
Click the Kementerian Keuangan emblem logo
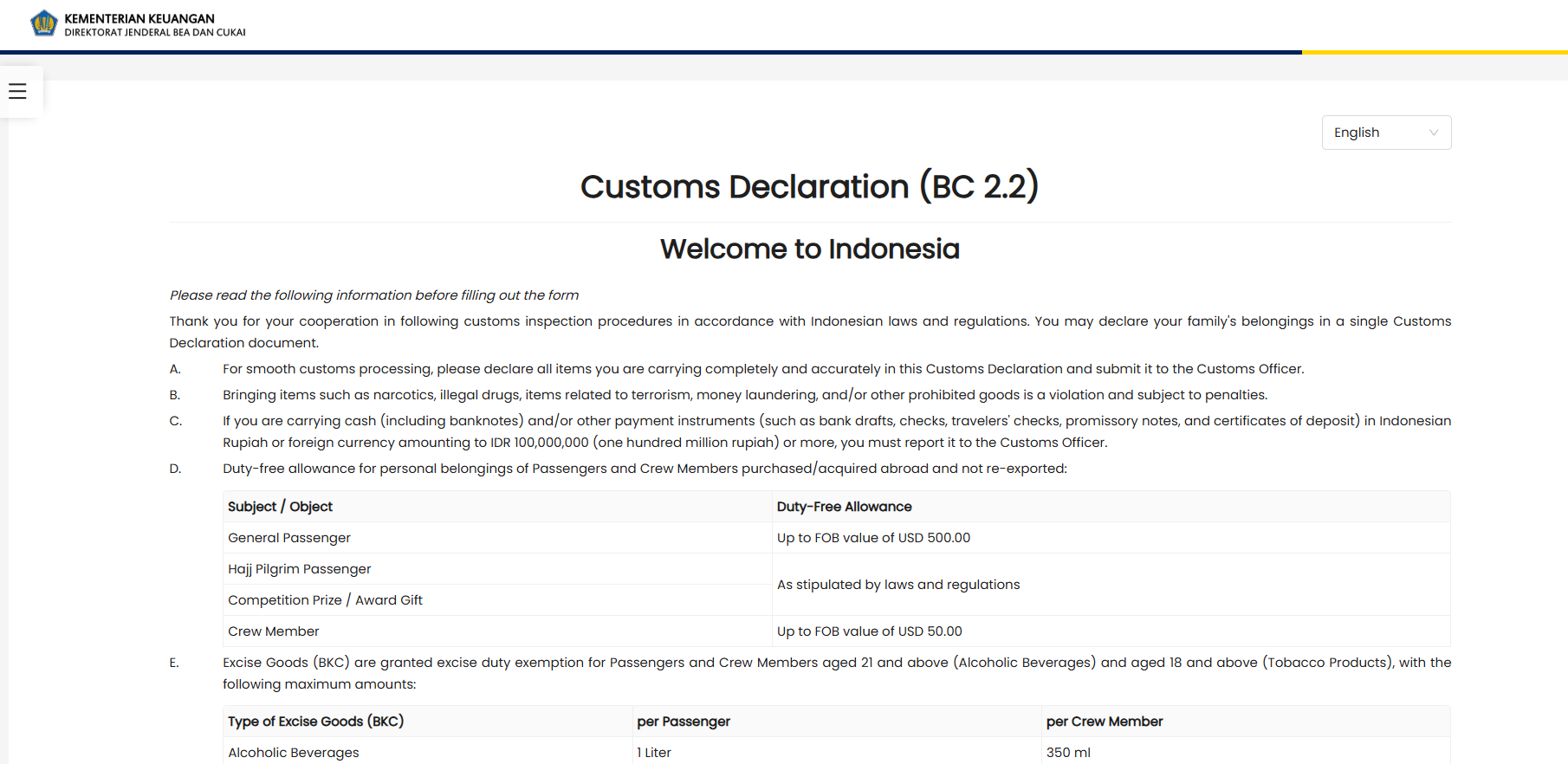coord(44,23)
